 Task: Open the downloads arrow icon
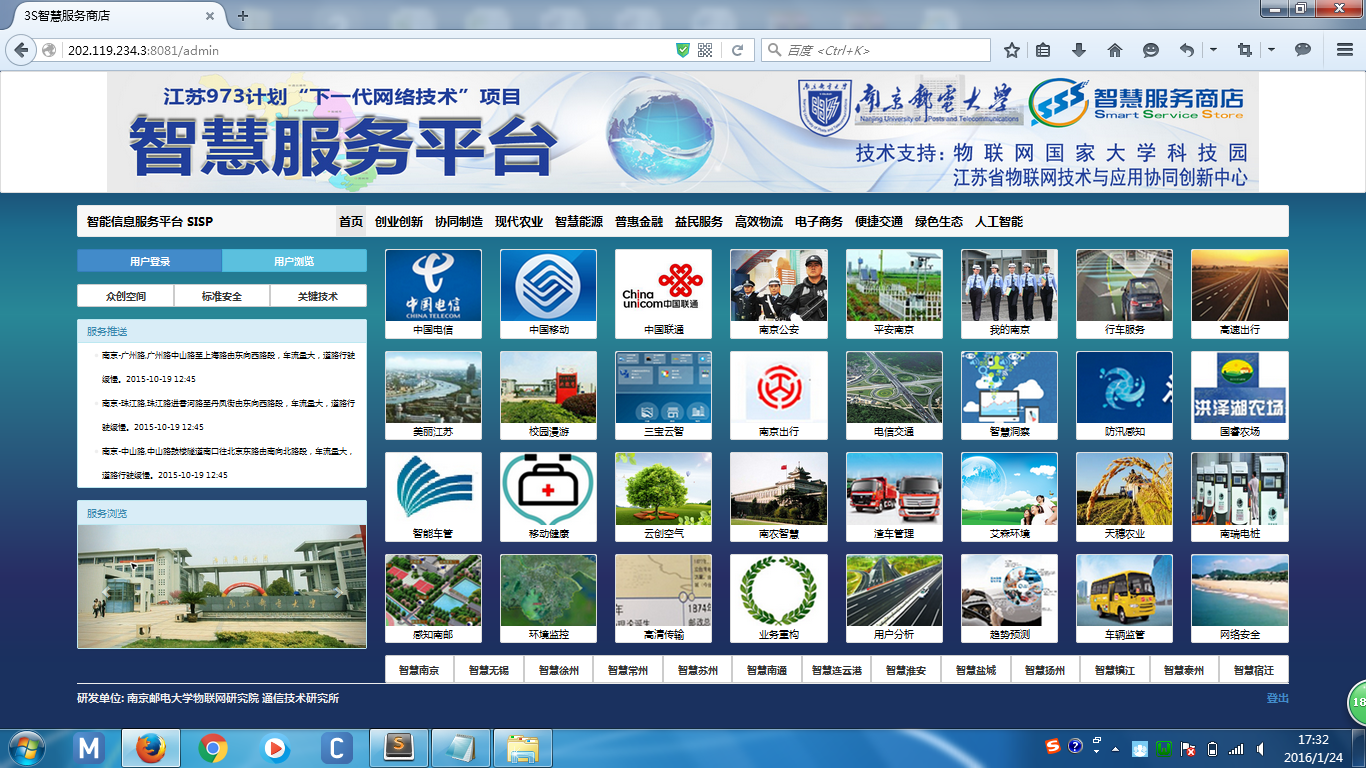point(1079,50)
